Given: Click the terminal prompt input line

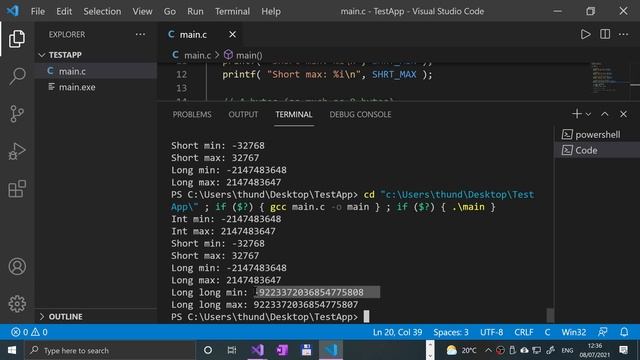Looking at the screenshot, I should tap(269, 317).
